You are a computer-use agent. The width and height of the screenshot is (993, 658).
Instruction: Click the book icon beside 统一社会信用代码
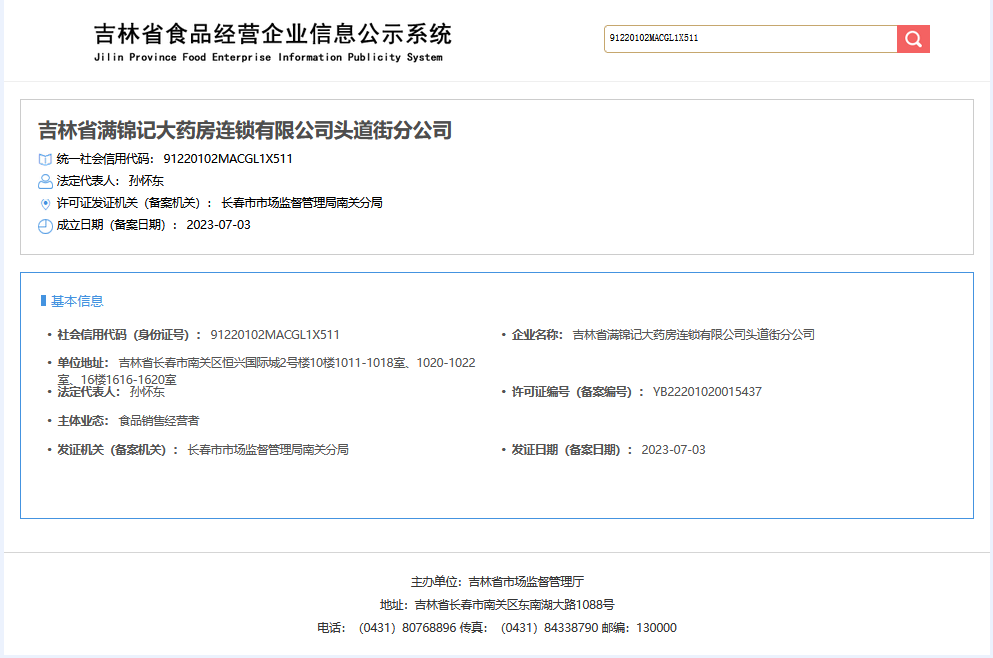(45, 159)
